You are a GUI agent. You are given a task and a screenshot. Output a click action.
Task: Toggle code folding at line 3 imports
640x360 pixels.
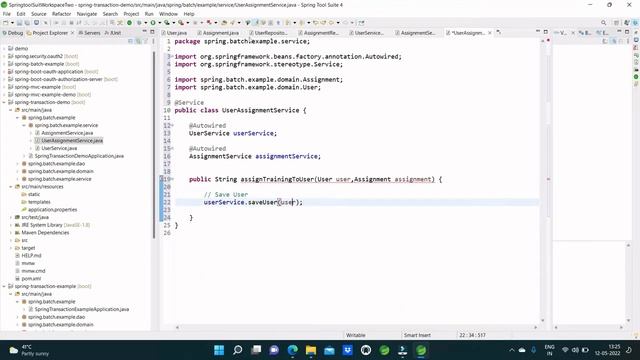(x=172, y=56)
